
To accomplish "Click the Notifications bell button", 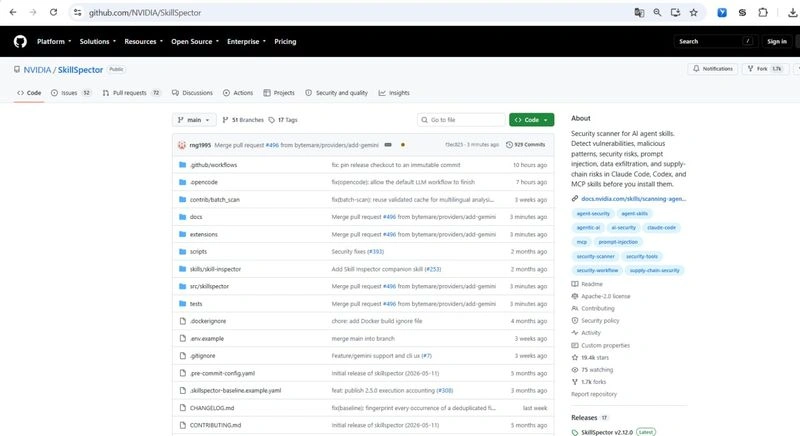I will tap(713, 68).
